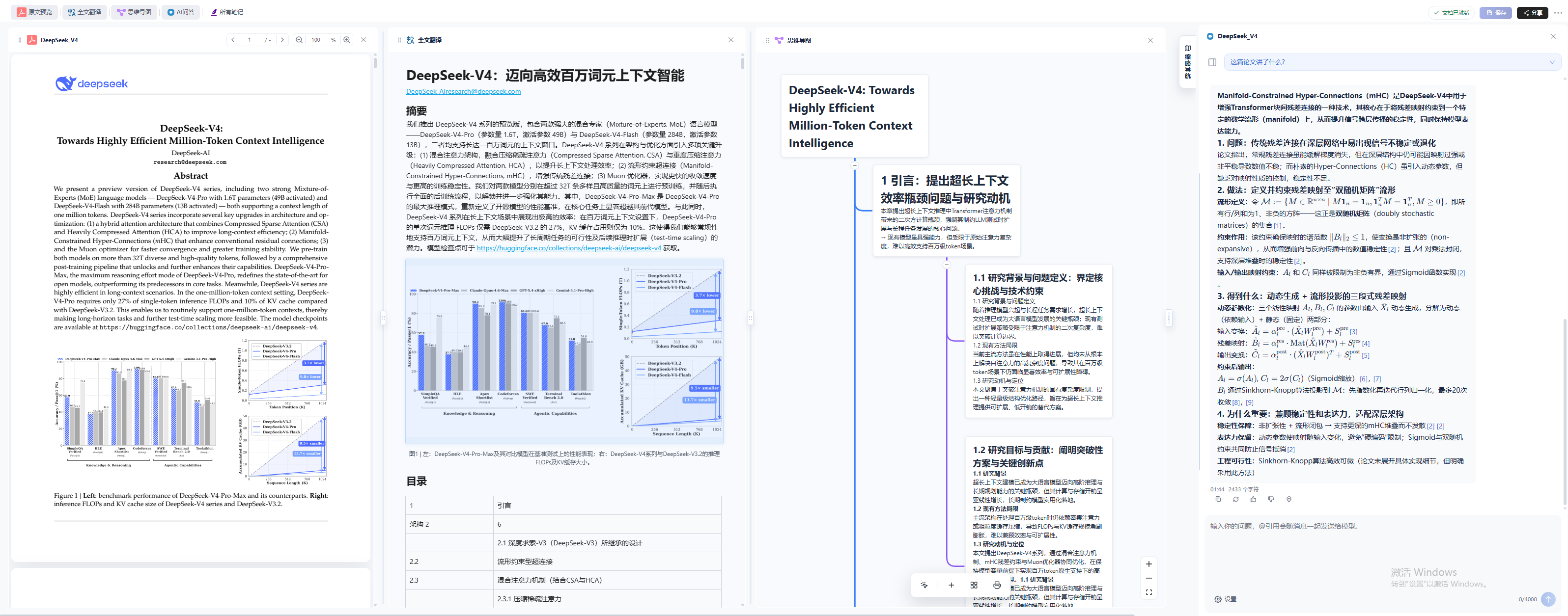The height and width of the screenshot is (616, 1568).
Task: Click the mind map AI magic-wand tool
Action: tap(924, 585)
